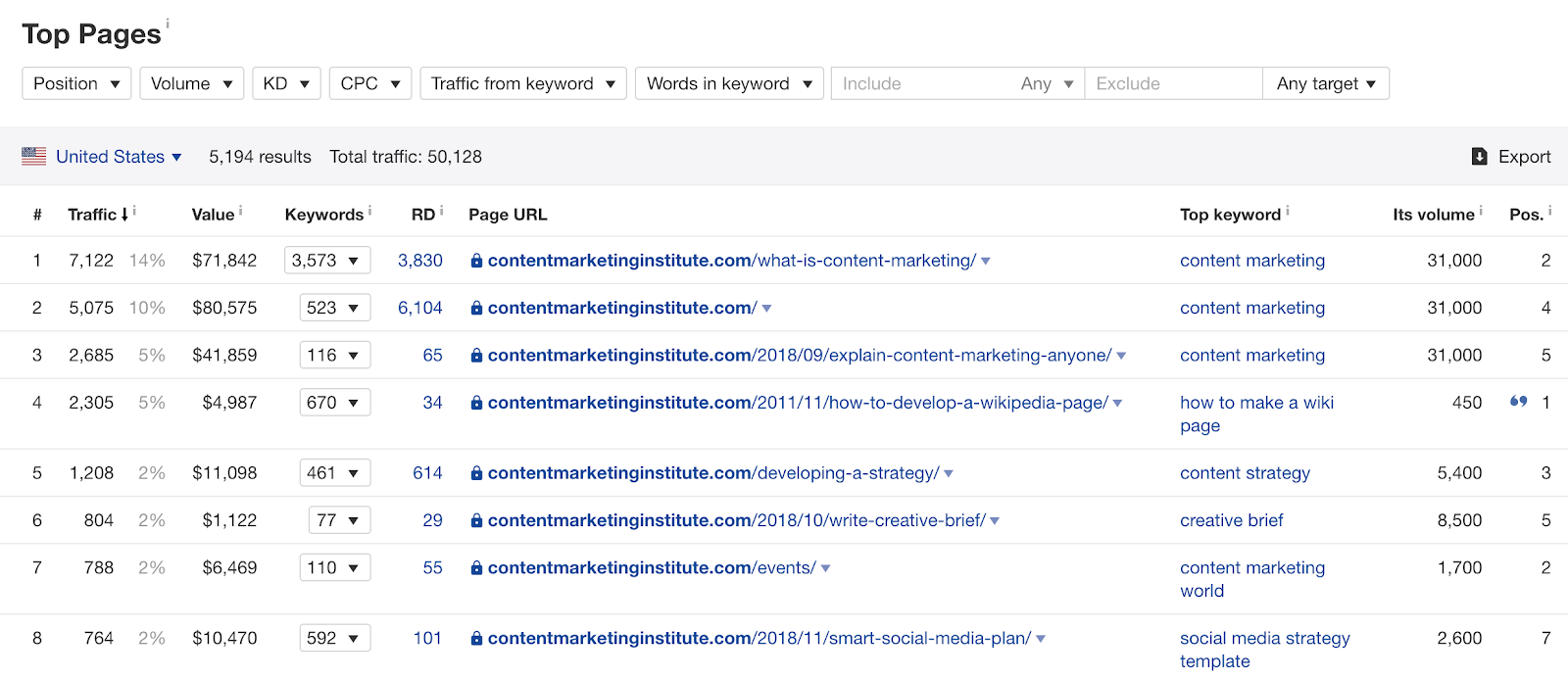Sort by Traffic using the descending arrow

pyautogui.click(x=124, y=215)
